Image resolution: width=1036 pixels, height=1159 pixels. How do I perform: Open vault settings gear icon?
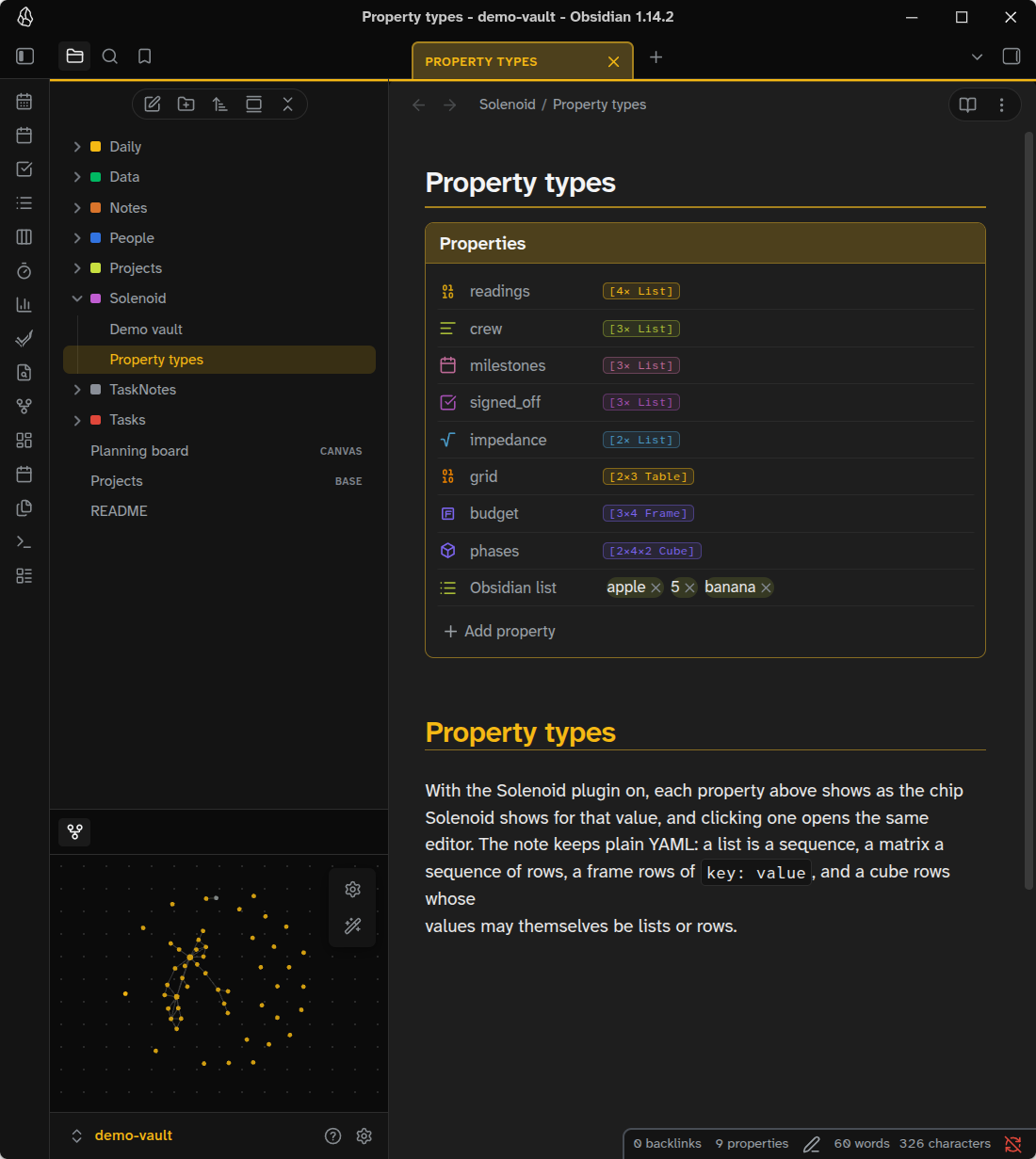(x=364, y=1136)
